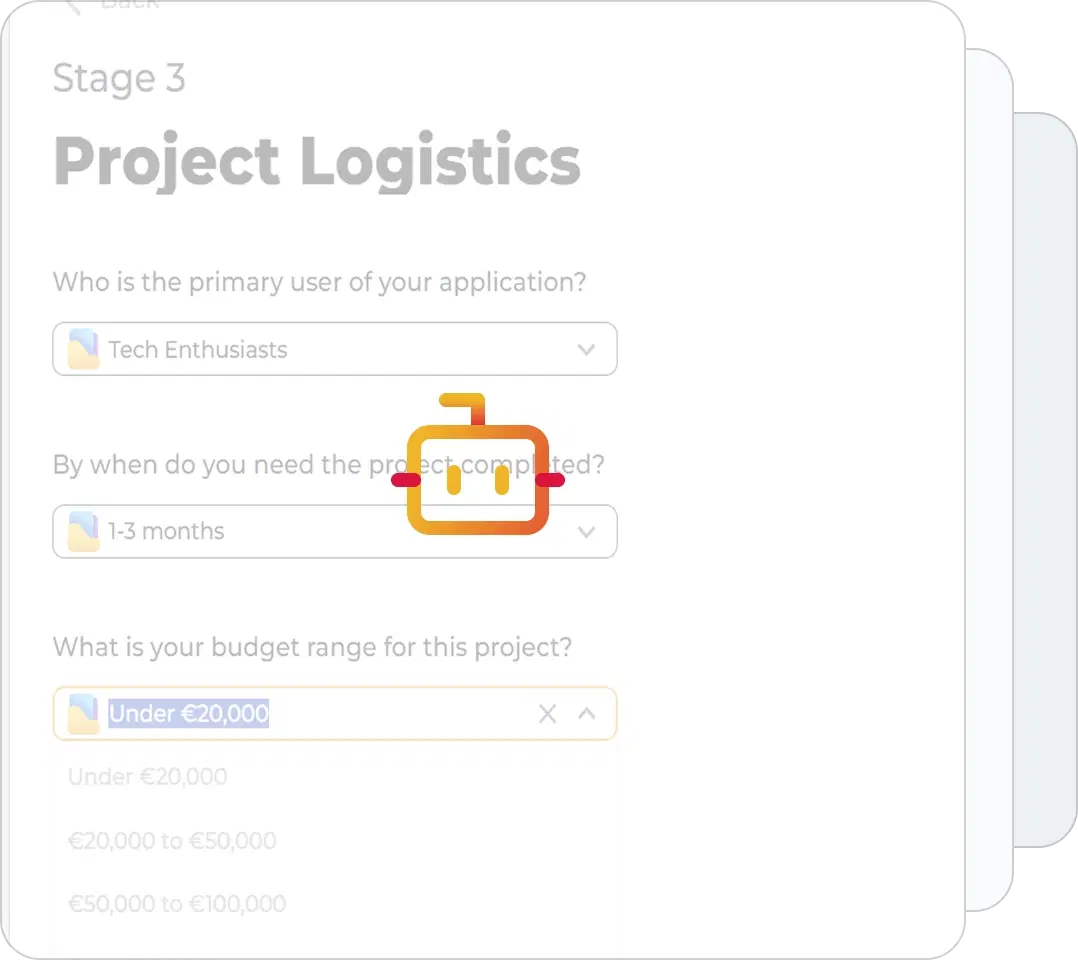This screenshot has height=960, width=1078.
Task: Click the Project Logistics heading
Action: click(x=317, y=162)
